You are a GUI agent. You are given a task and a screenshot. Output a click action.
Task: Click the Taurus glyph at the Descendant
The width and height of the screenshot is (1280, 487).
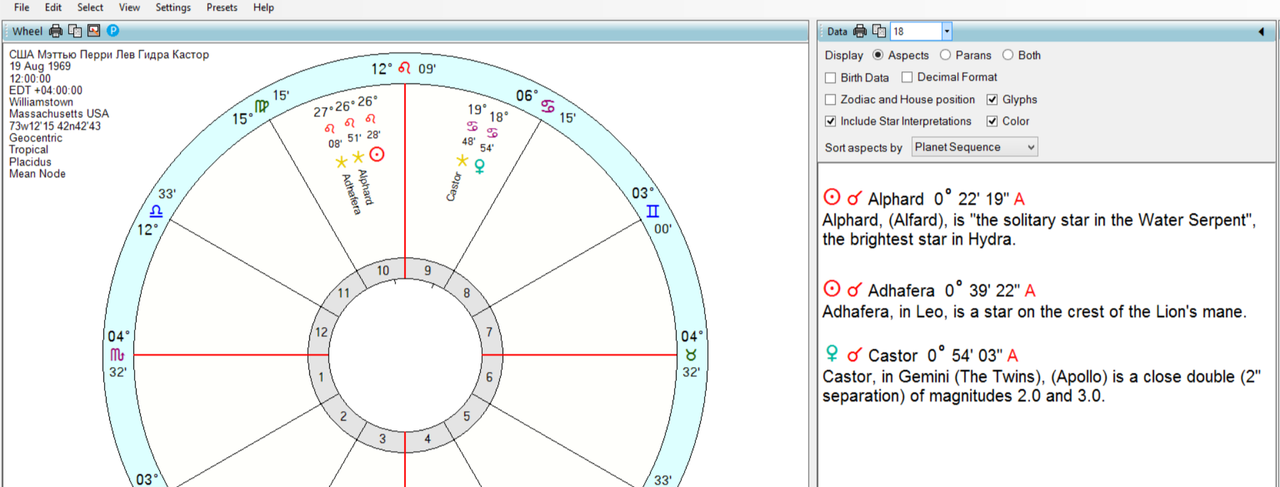click(x=690, y=355)
